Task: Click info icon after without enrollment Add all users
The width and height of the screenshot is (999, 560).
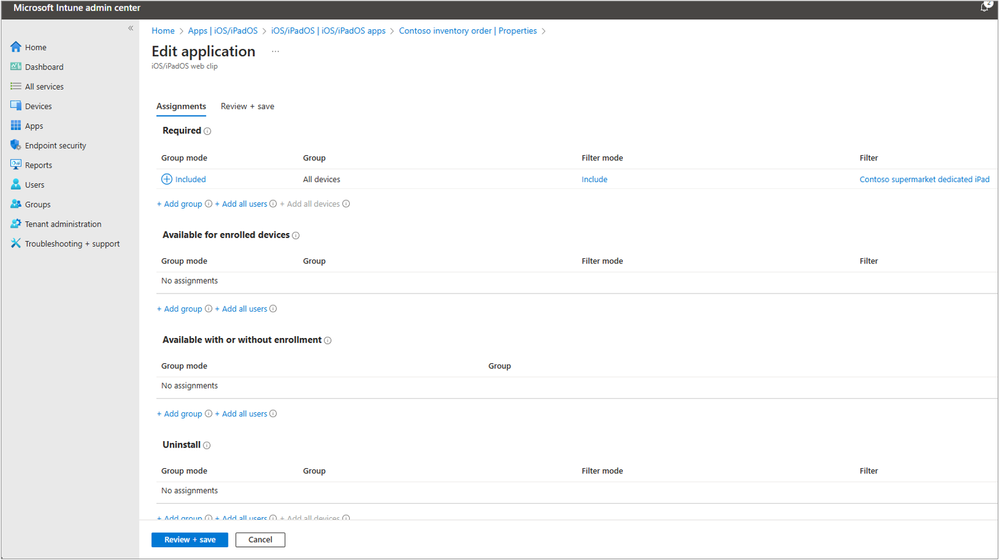Action: point(273,414)
